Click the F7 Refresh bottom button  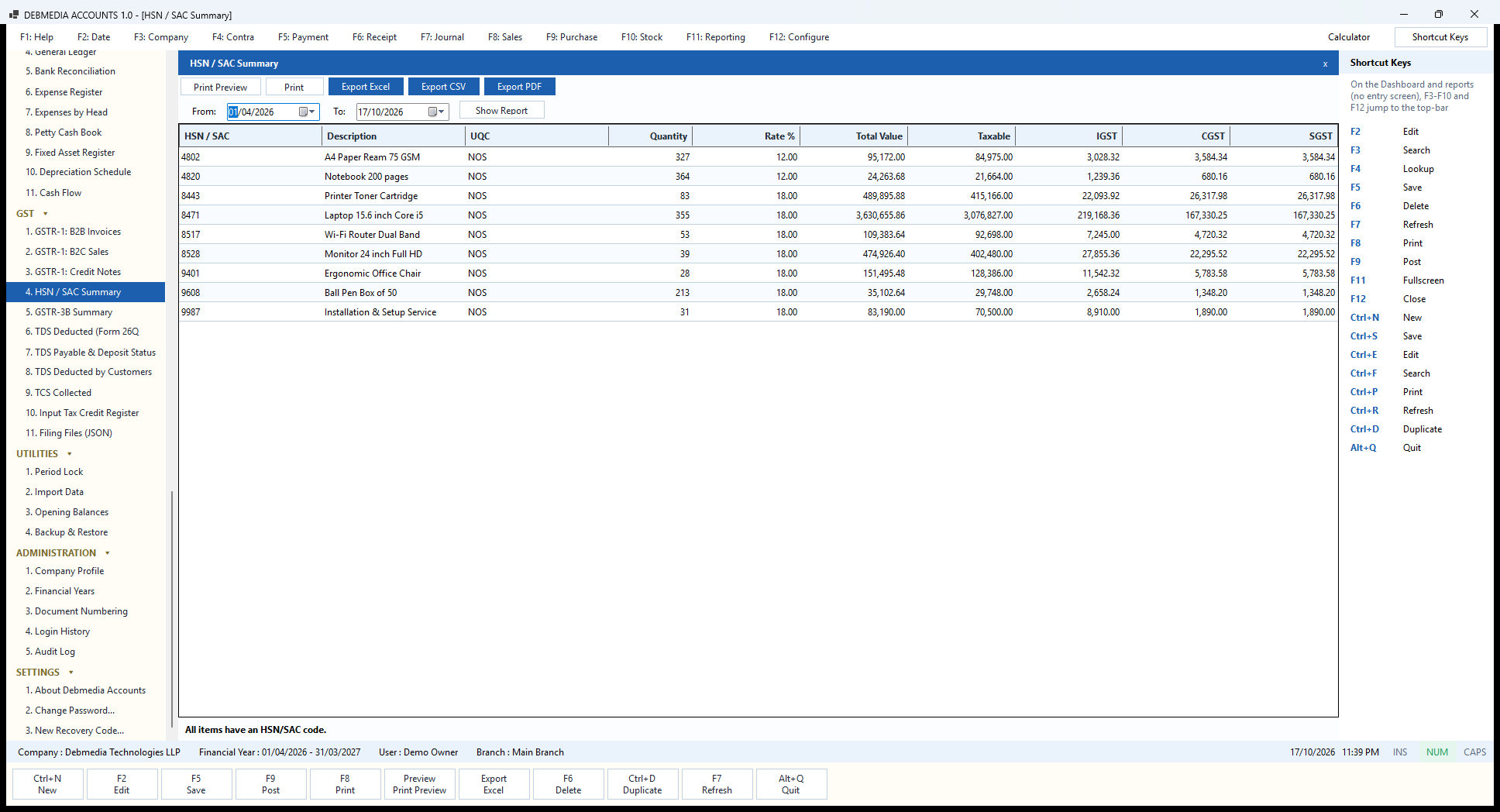click(717, 784)
